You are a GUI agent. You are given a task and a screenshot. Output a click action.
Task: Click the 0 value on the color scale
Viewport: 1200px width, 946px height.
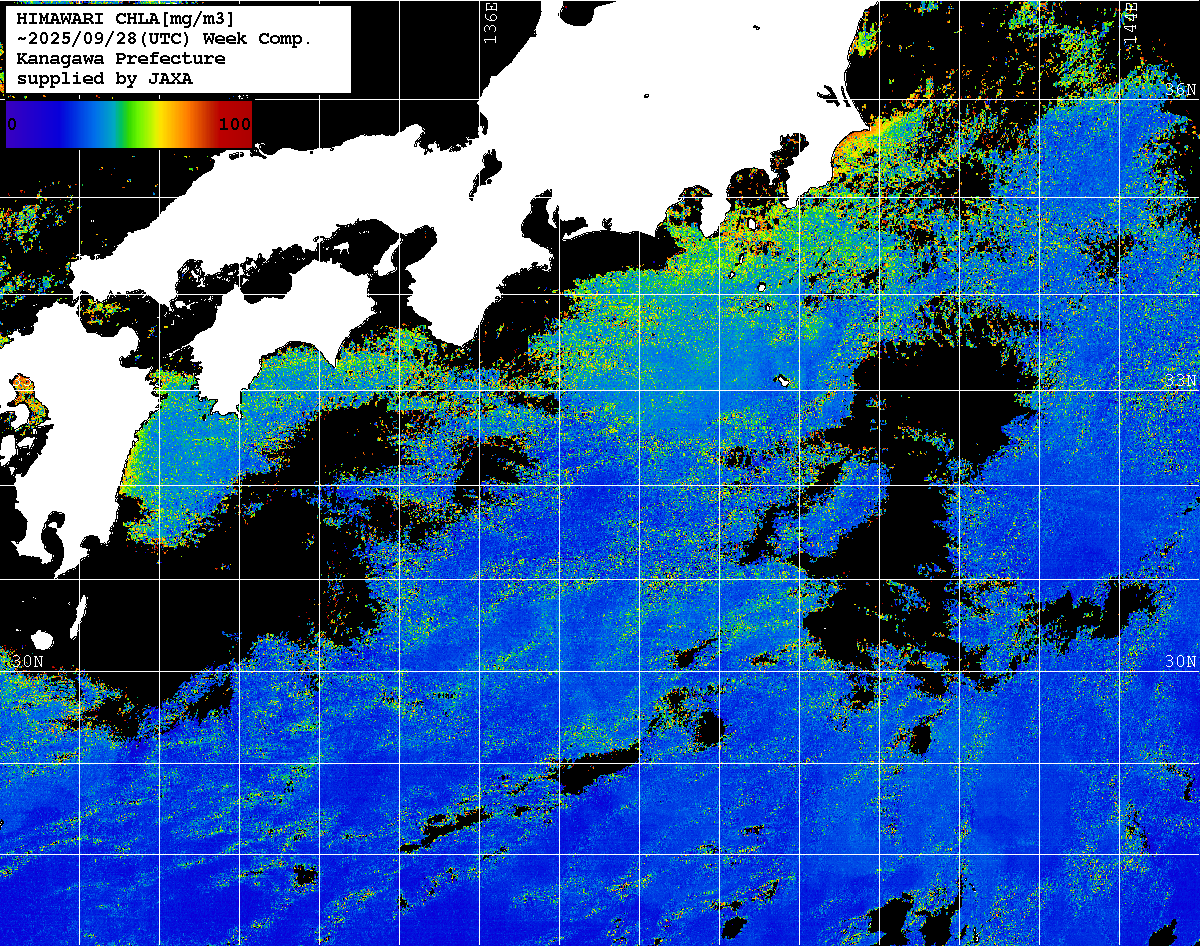(12, 125)
